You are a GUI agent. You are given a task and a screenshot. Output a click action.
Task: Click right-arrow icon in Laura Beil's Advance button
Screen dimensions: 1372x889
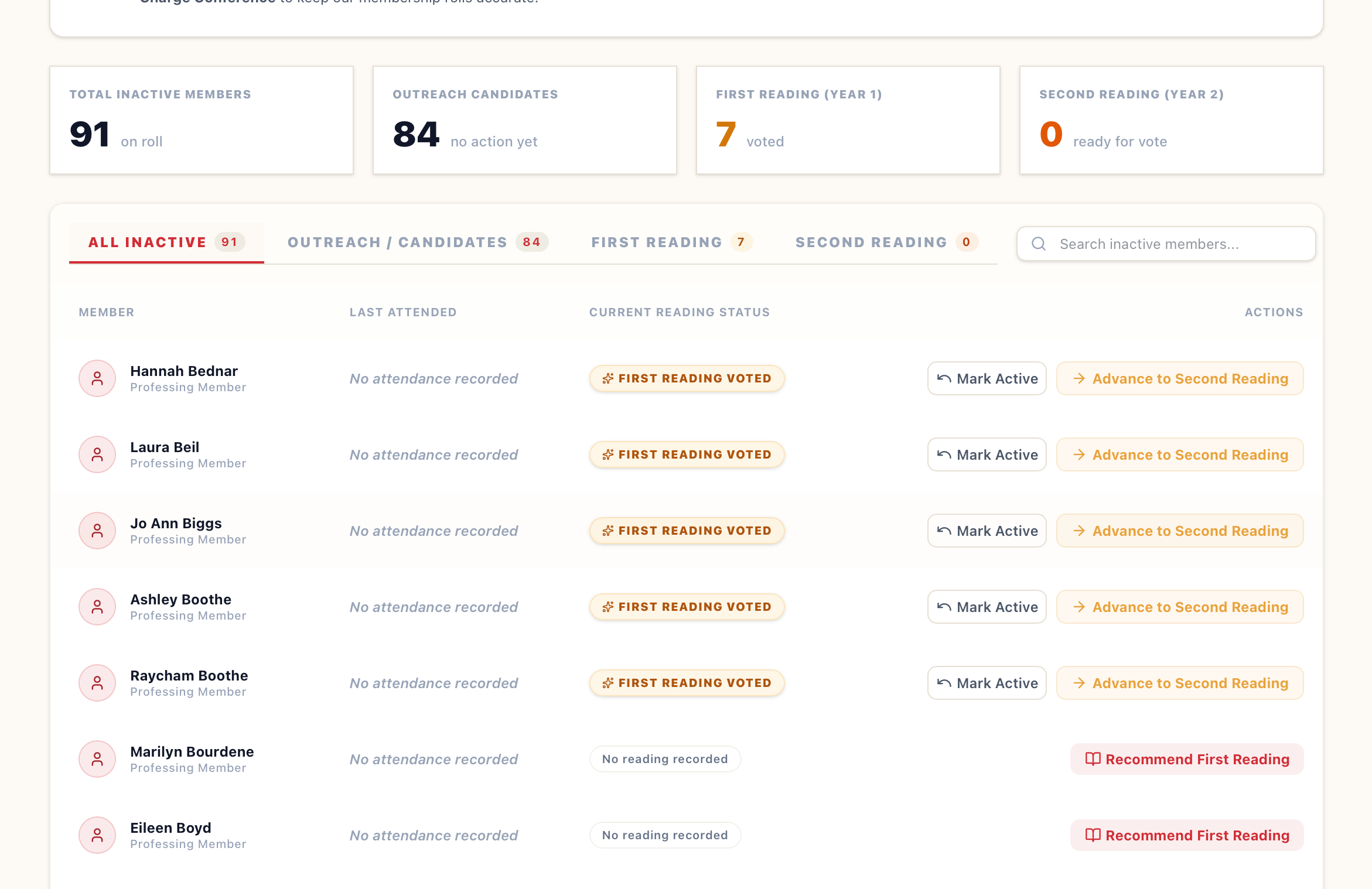click(1079, 454)
